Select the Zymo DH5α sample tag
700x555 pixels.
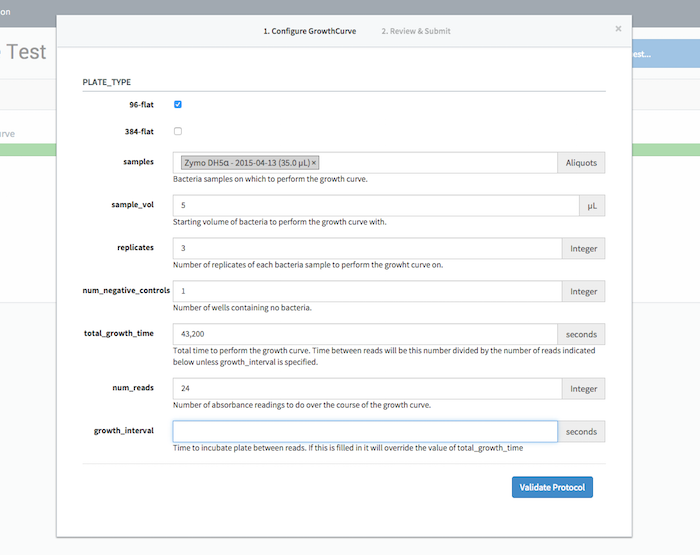(x=245, y=163)
